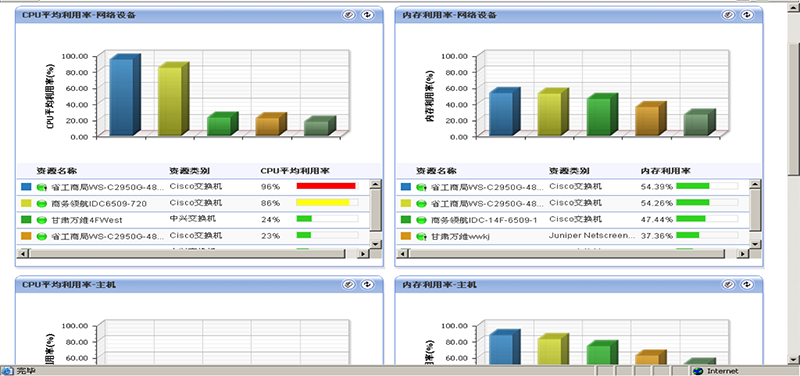Select blue swatch of first CPU table row
Image resolution: width=800 pixels, height=376 pixels.
coord(26,187)
